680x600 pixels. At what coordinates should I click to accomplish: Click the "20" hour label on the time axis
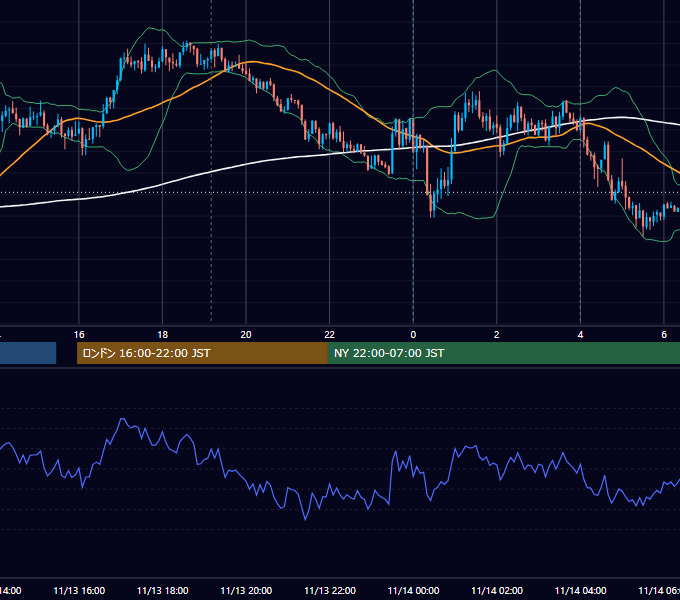point(246,335)
